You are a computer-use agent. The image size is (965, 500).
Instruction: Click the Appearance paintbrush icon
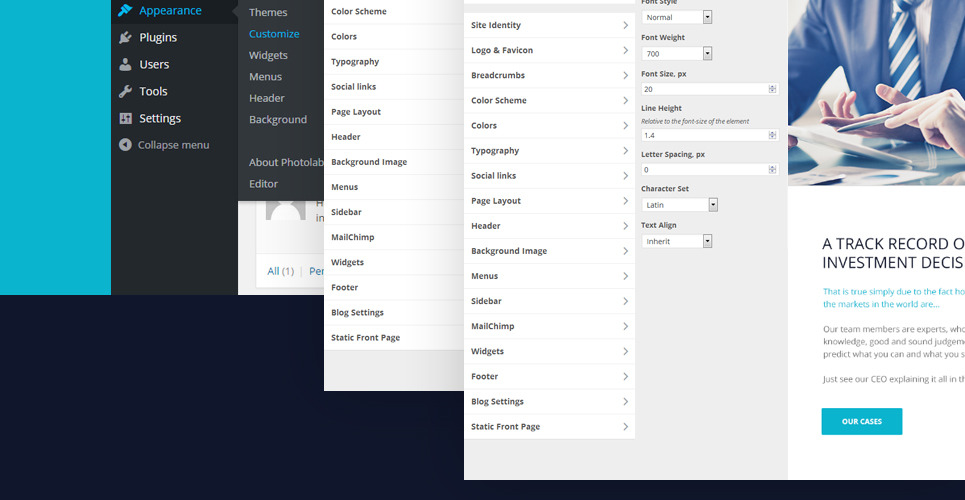pos(125,11)
